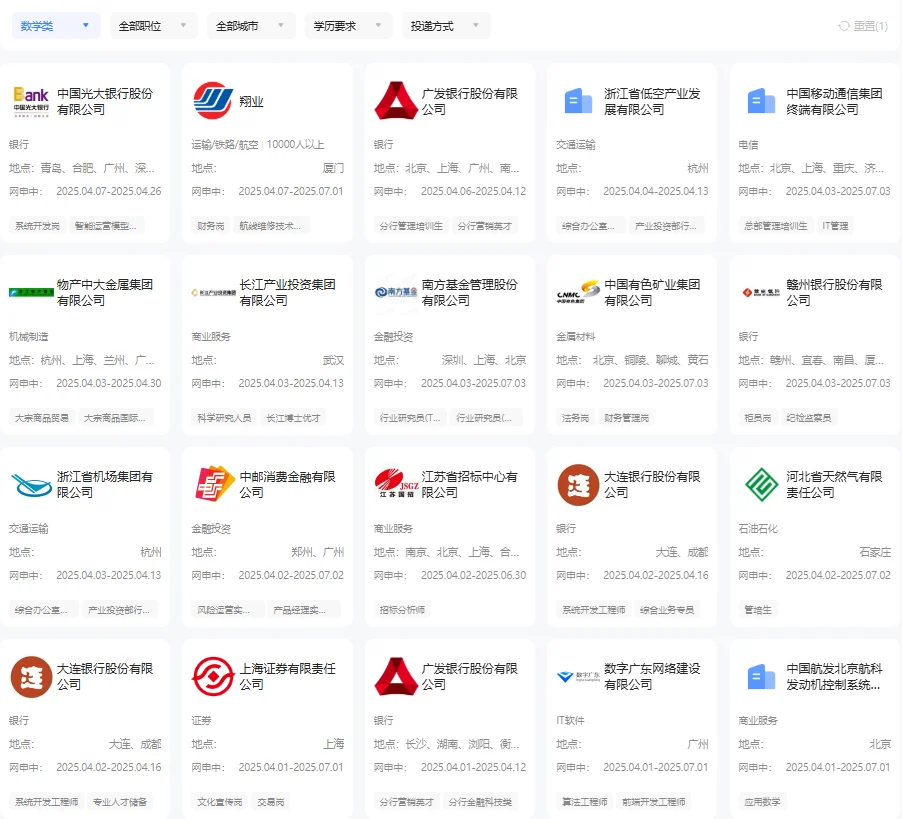The image size is (902, 819).
Task: Click date range 2025.04.02-2025.06.30
Action: (473, 575)
